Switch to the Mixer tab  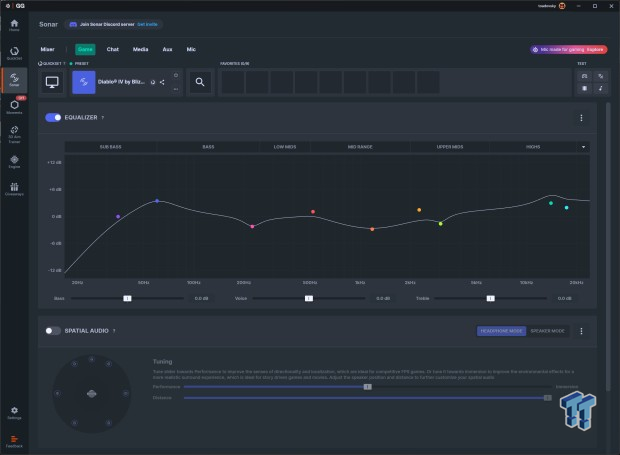click(47, 49)
